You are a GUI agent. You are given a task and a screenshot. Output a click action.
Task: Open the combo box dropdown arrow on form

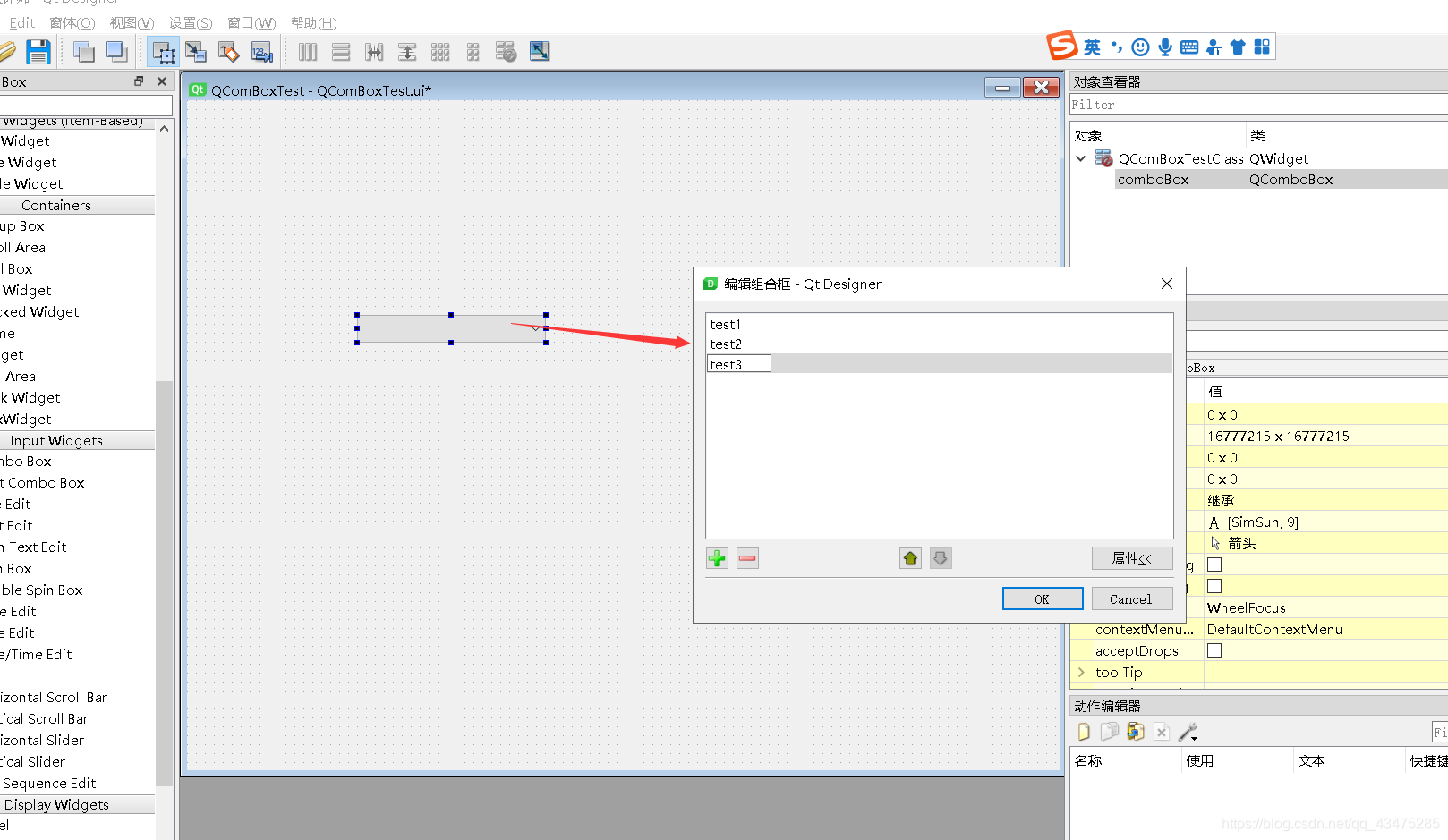click(536, 328)
